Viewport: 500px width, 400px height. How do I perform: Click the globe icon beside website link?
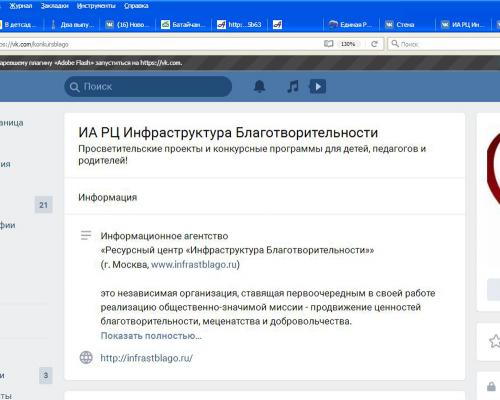pyautogui.click(x=86, y=357)
